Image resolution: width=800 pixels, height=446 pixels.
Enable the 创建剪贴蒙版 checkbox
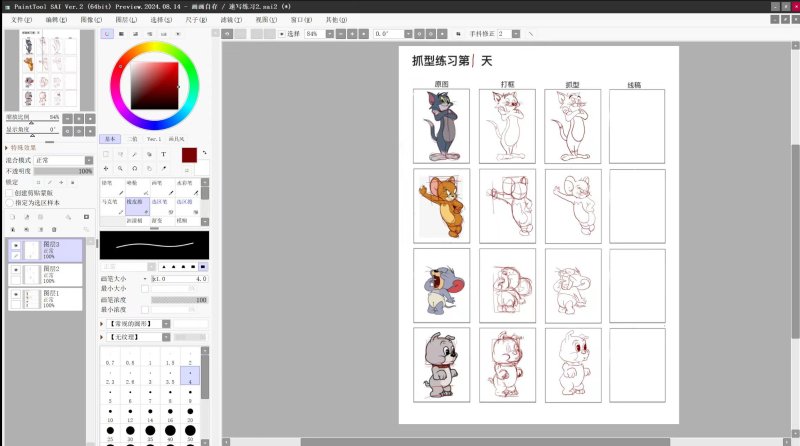(x=12, y=192)
